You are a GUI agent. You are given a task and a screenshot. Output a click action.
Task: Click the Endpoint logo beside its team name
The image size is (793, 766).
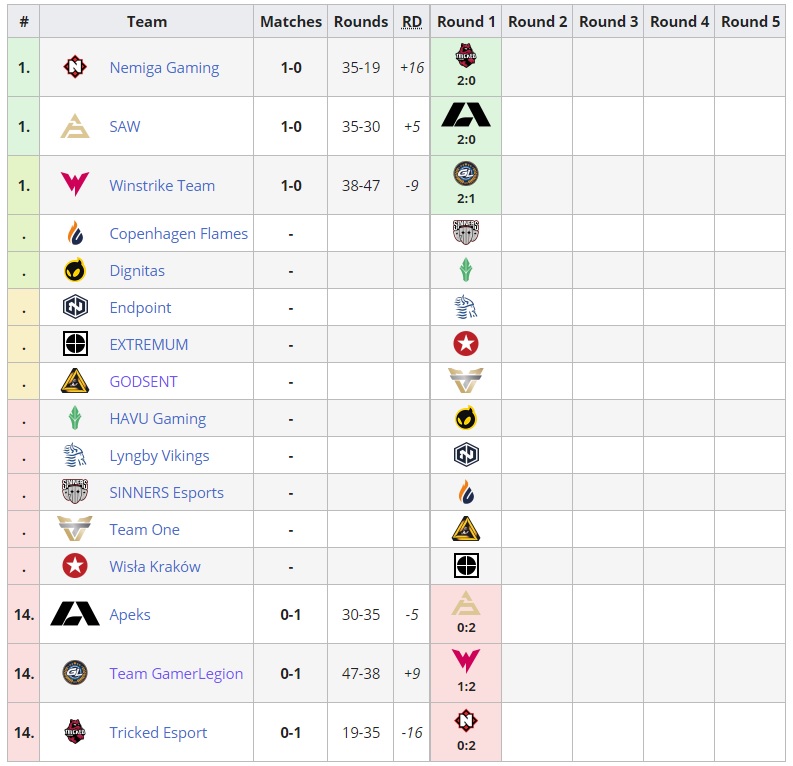(x=75, y=308)
